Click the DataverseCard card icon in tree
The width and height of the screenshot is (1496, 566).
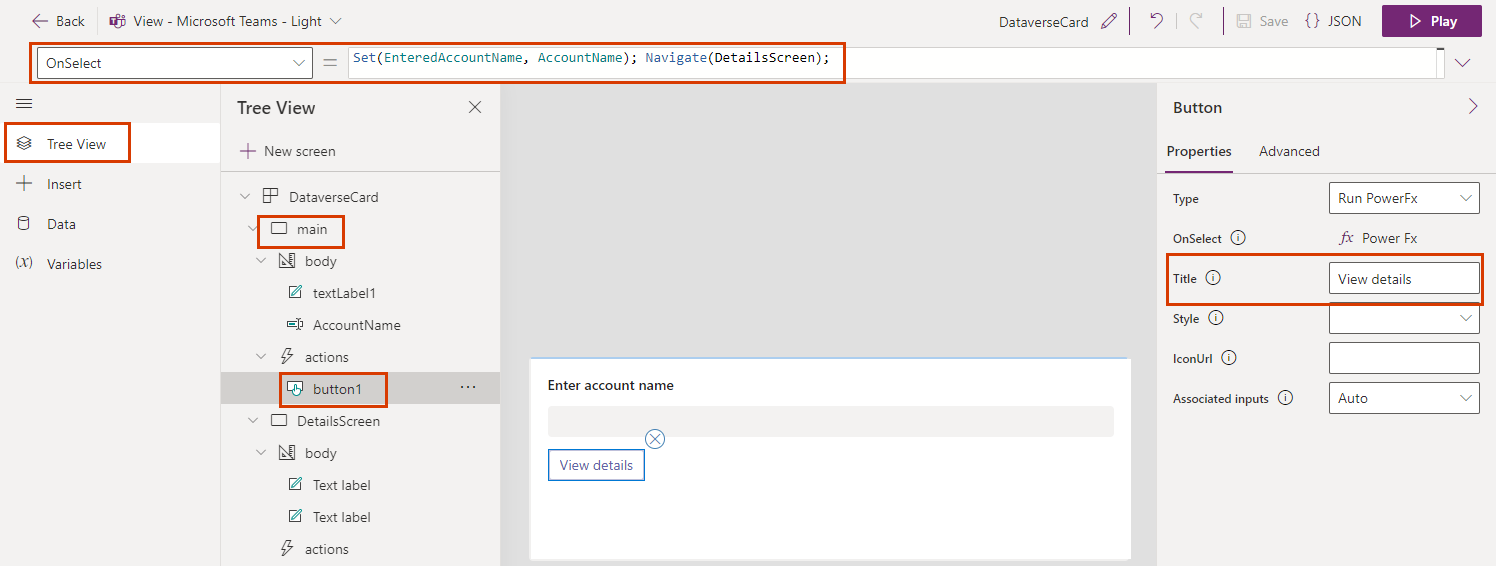(x=270, y=197)
